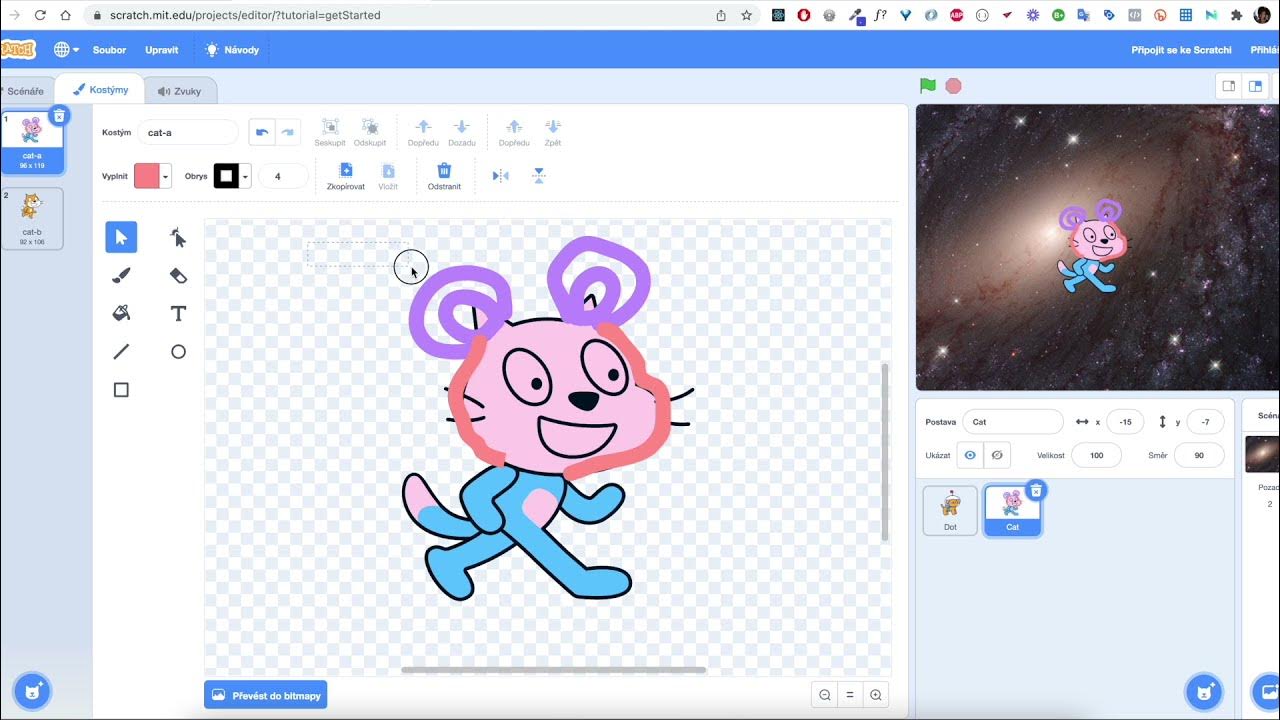The height and width of the screenshot is (720, 1280).
Task: Click the canvas horizontal scrollbar
Action: point(553,670)
